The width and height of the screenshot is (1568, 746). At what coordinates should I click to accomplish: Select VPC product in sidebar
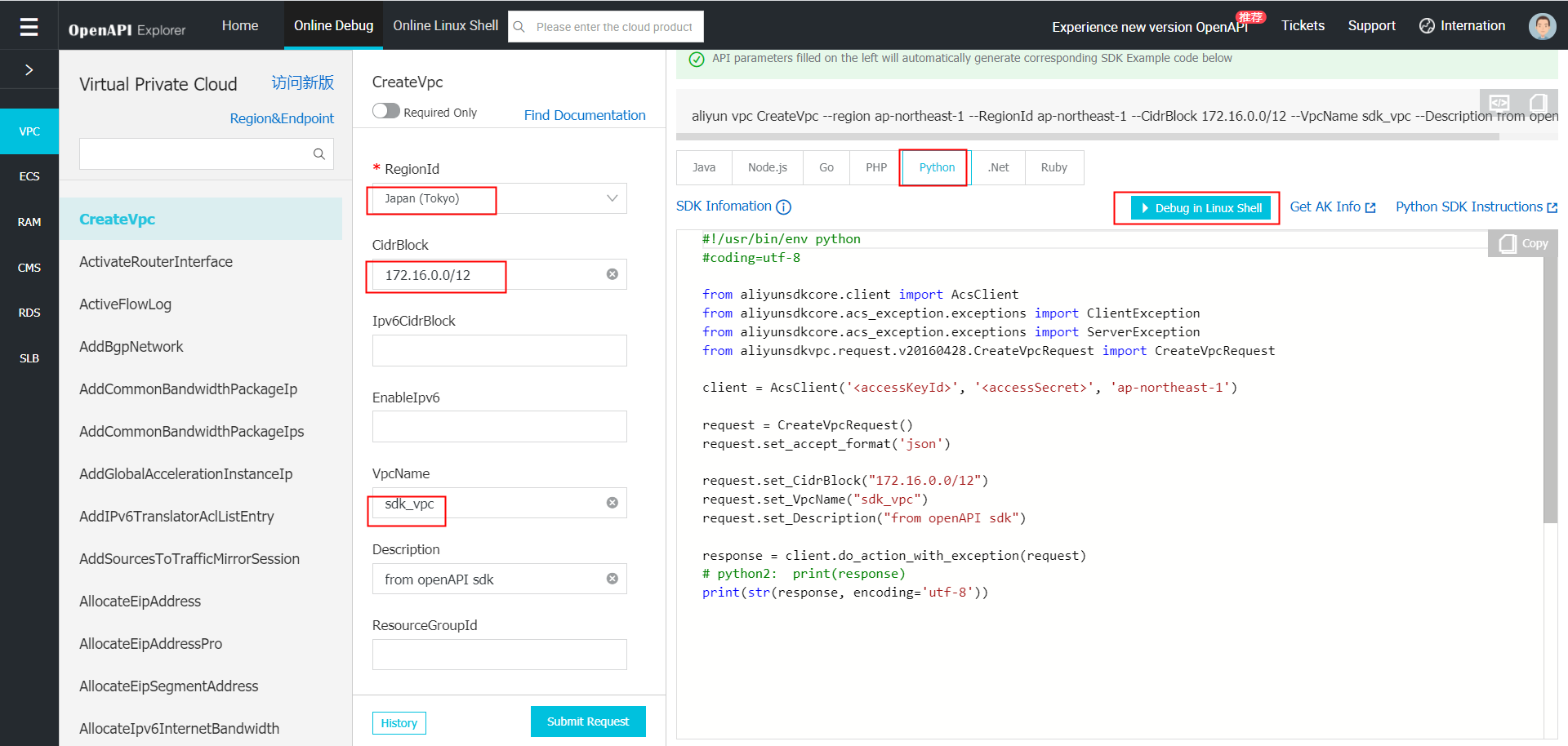pyautogui.click(x=29, y=131)
